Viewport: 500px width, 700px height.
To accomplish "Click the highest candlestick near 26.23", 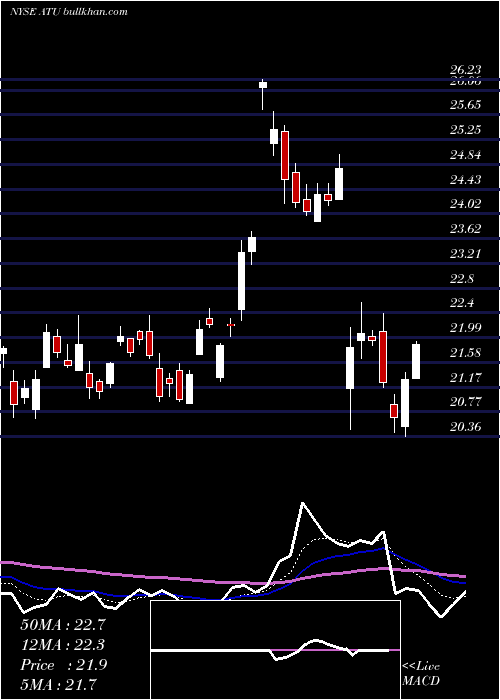I will (263, 94).
